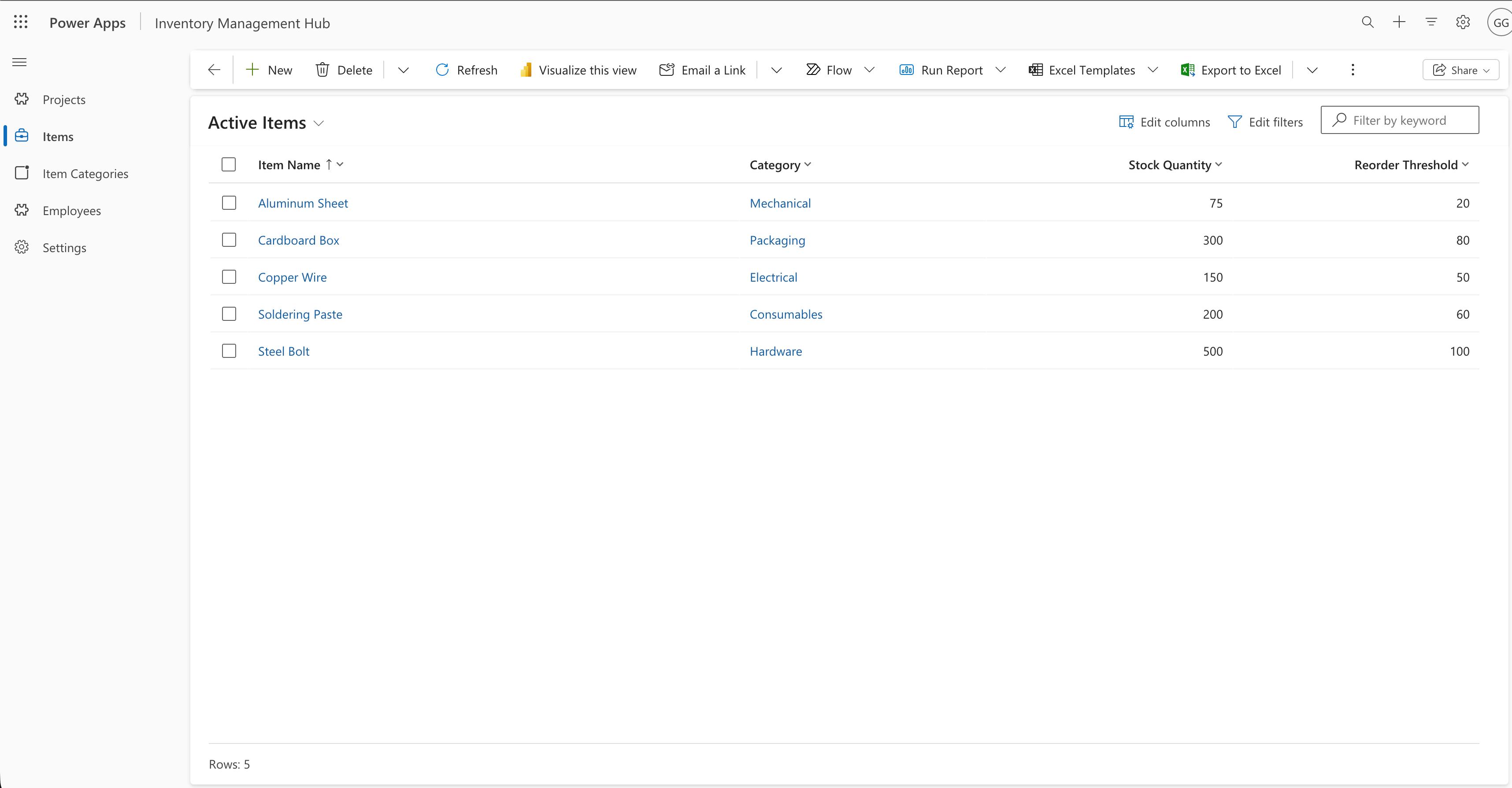This screenshot has height=788, width=1512.
Task: Expand the Active Items view selector
Action: (x=319, y=123)
